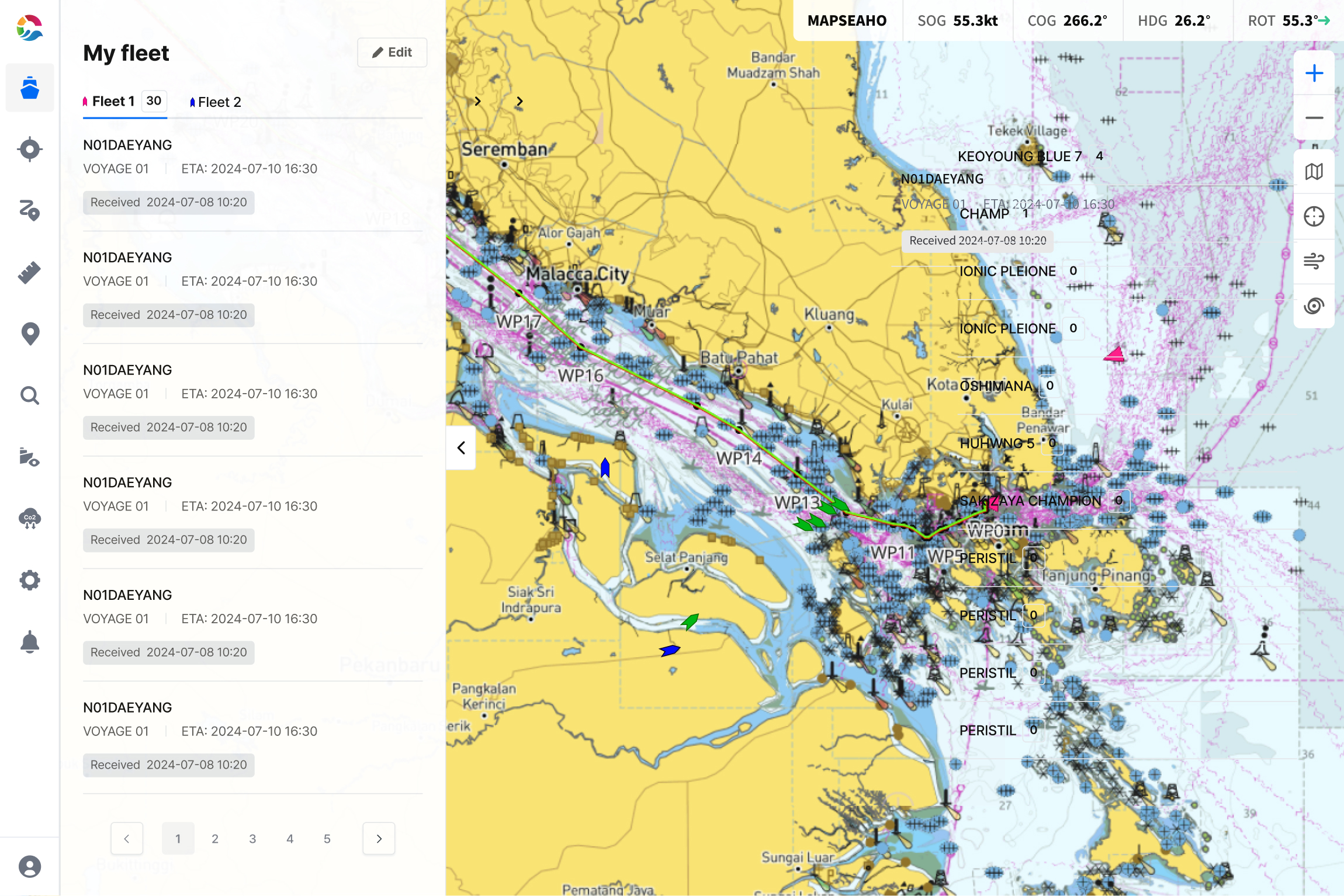The height and width of the screenshot is (896, 1344).
Task: Click the WP17 waypoint label
Action: tap(519, 321)
